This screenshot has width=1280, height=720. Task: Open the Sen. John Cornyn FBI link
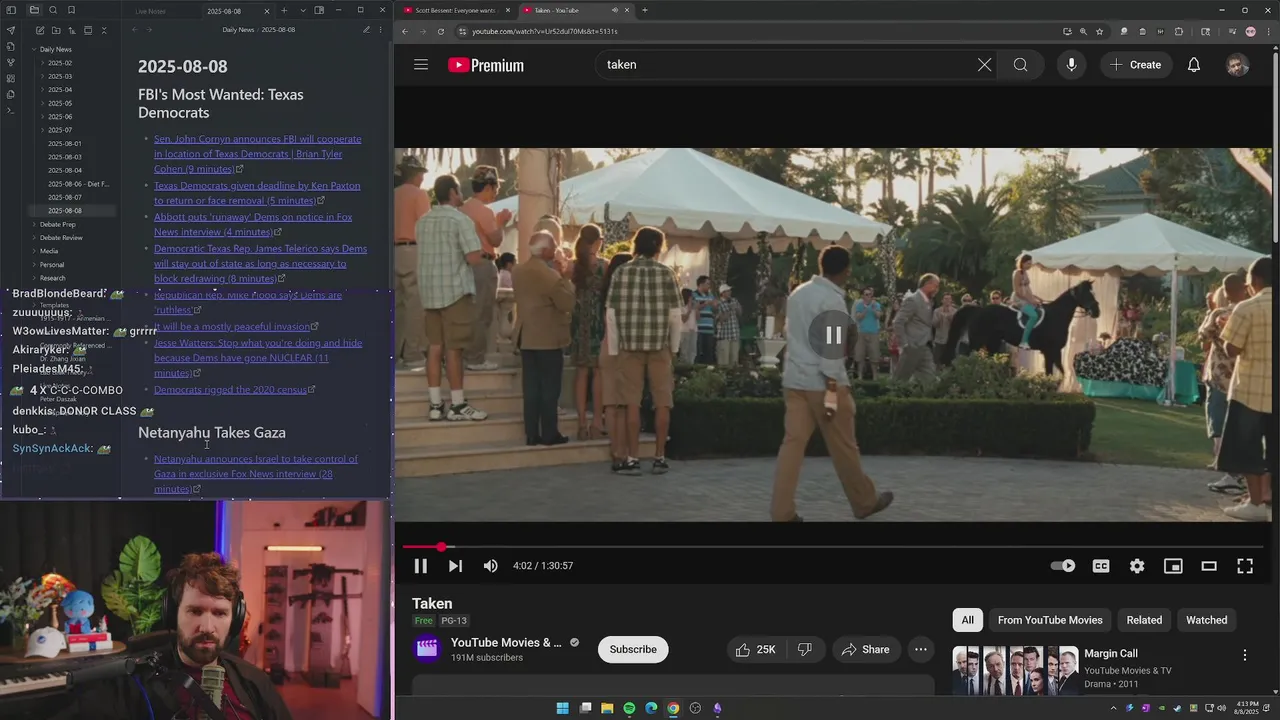click(x=257, y=154)
